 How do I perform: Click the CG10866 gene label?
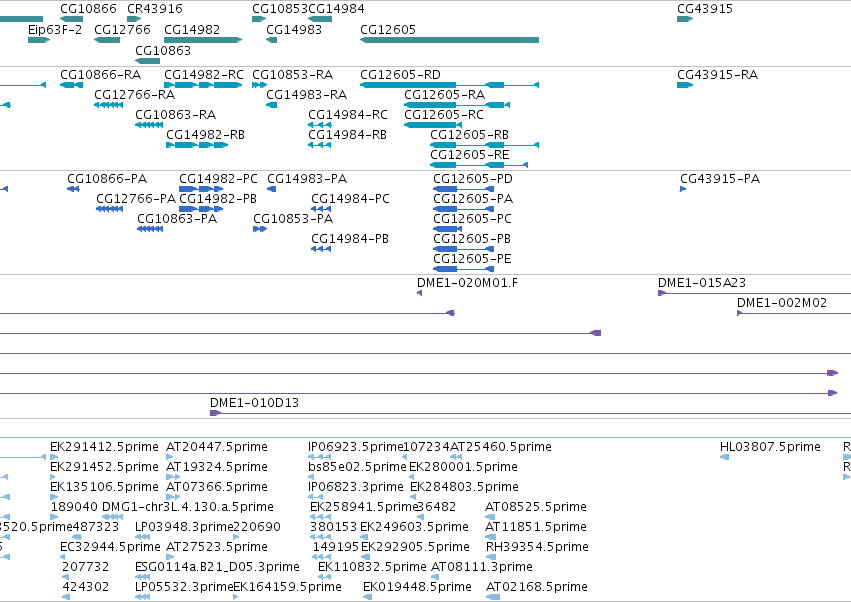tap(88, 9)
